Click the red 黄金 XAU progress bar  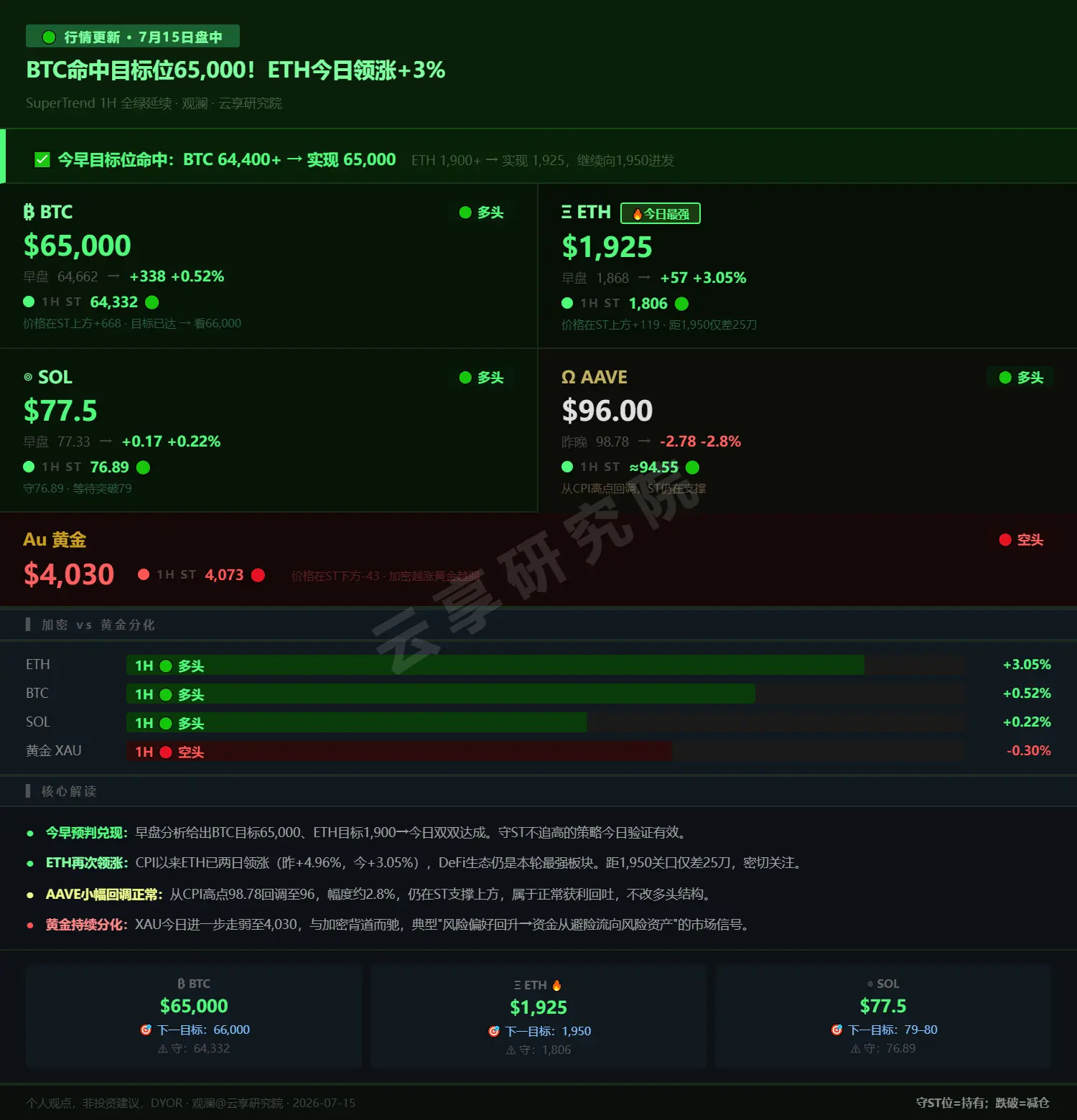click(x=399, y=751)
